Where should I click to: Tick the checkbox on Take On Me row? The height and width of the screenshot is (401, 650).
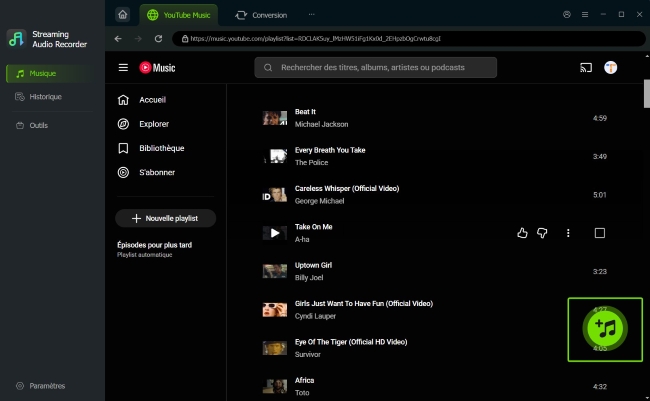(x=600, y=233)
